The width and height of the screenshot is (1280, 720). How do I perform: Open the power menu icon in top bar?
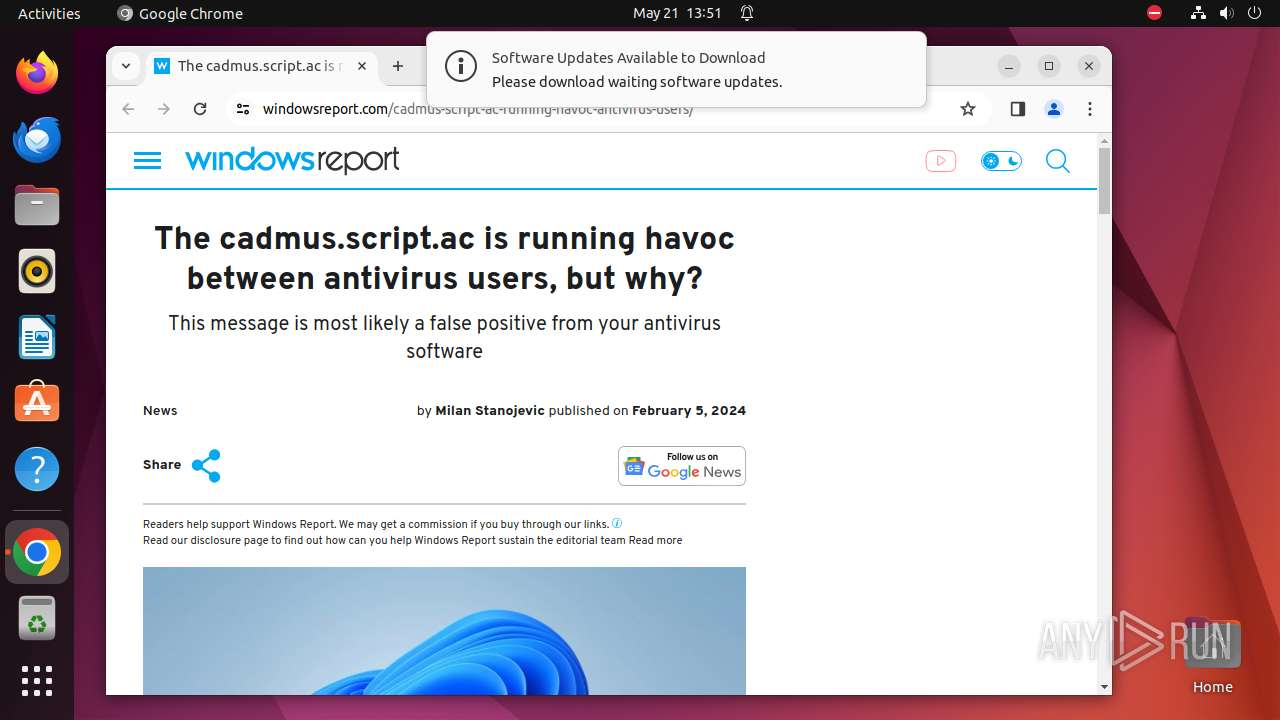[1254, 13]
